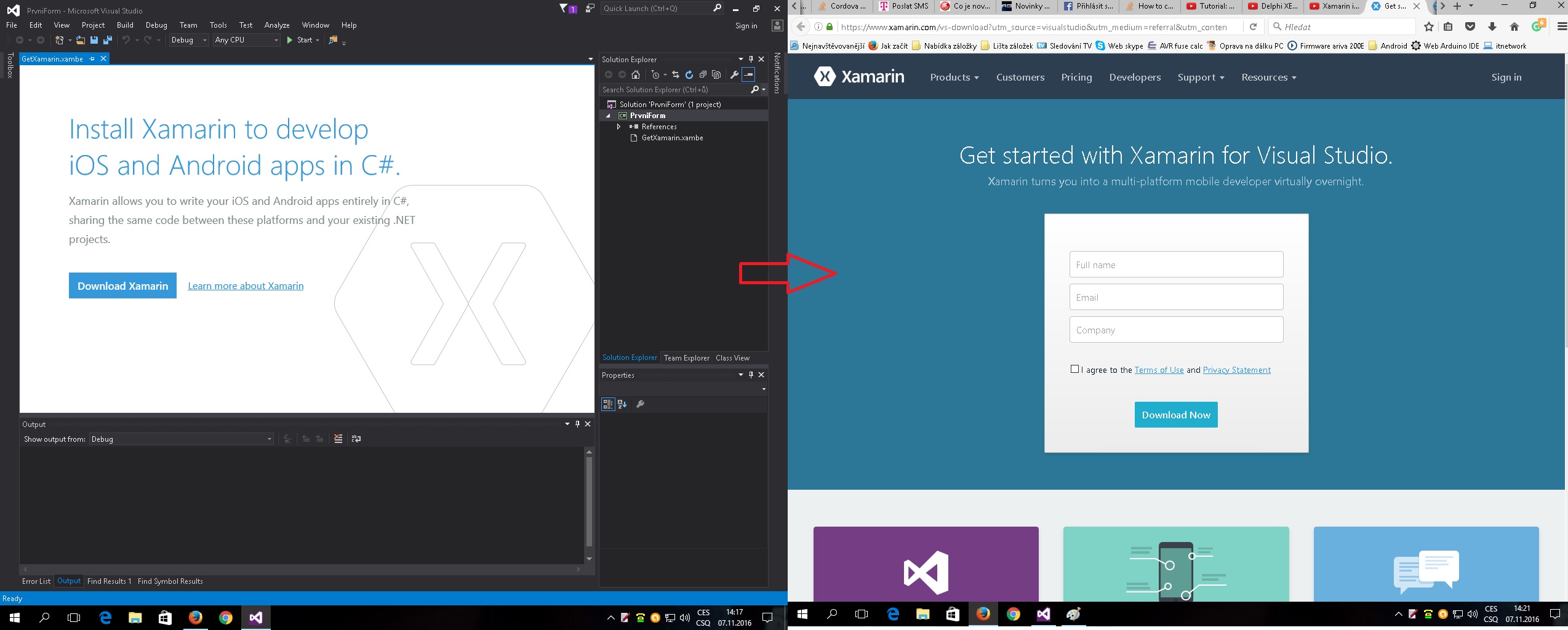The image size is (1568, 630).
Task: Click the Find in Files toolbar icon
Action: (333, 40)
